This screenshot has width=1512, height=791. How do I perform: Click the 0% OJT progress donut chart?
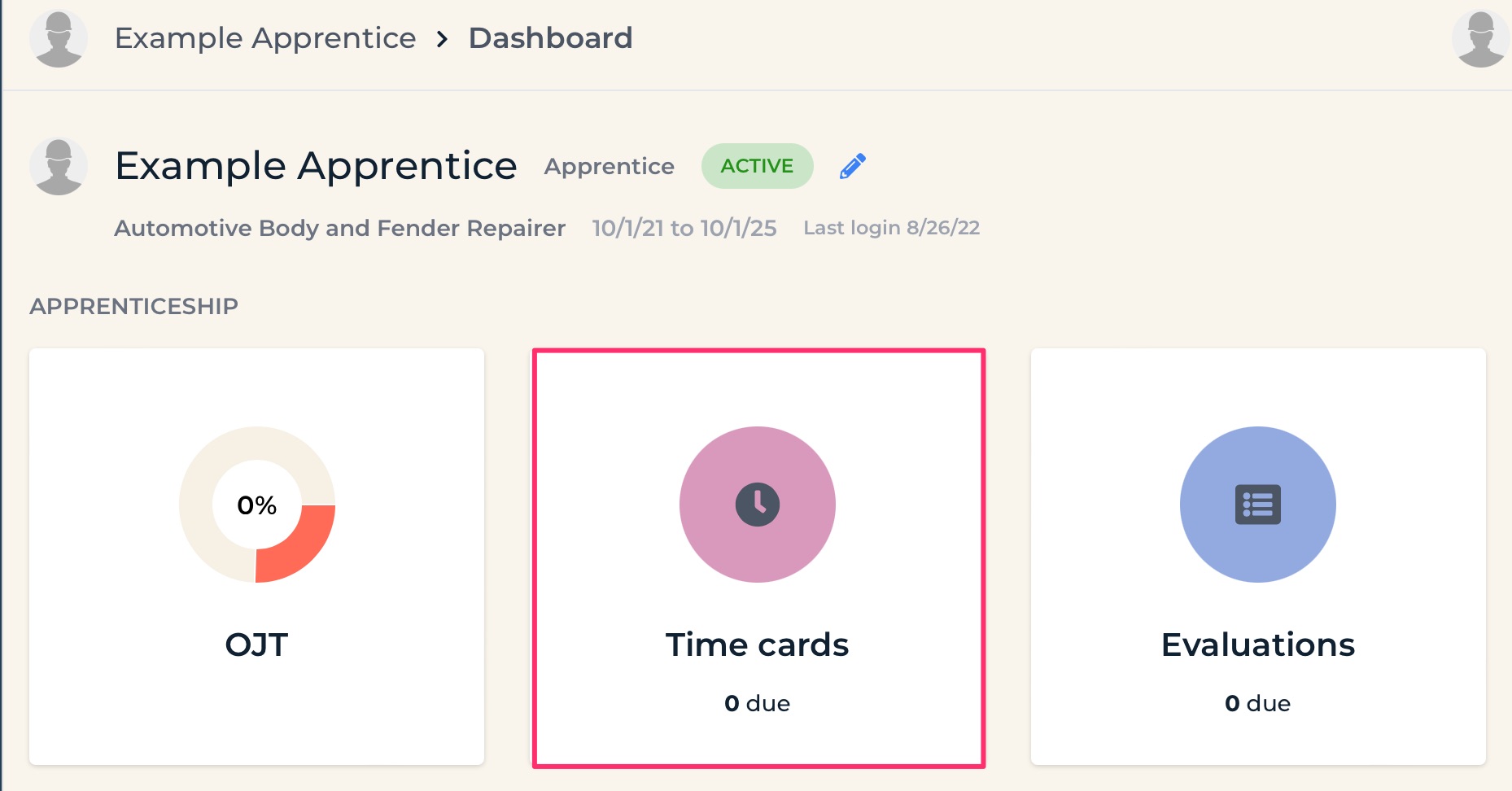(x=257, y=505)
